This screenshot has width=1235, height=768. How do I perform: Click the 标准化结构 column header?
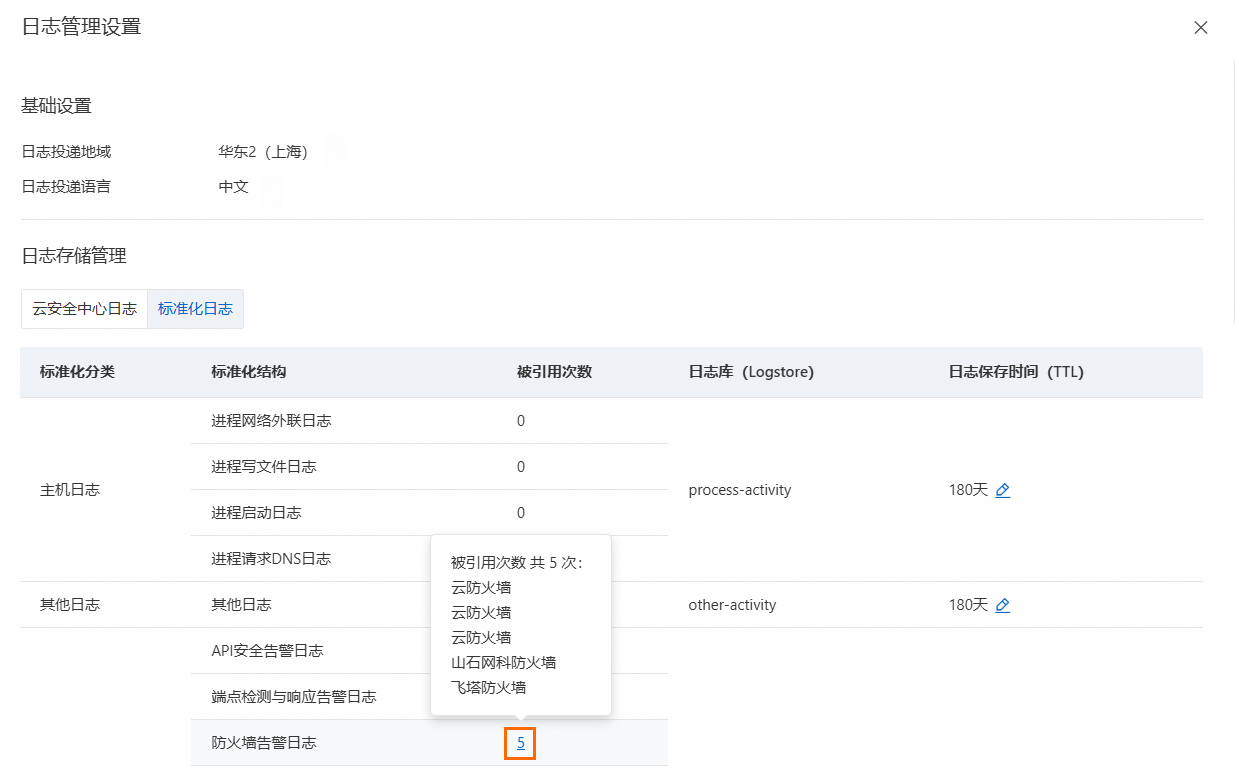point(249,372)
